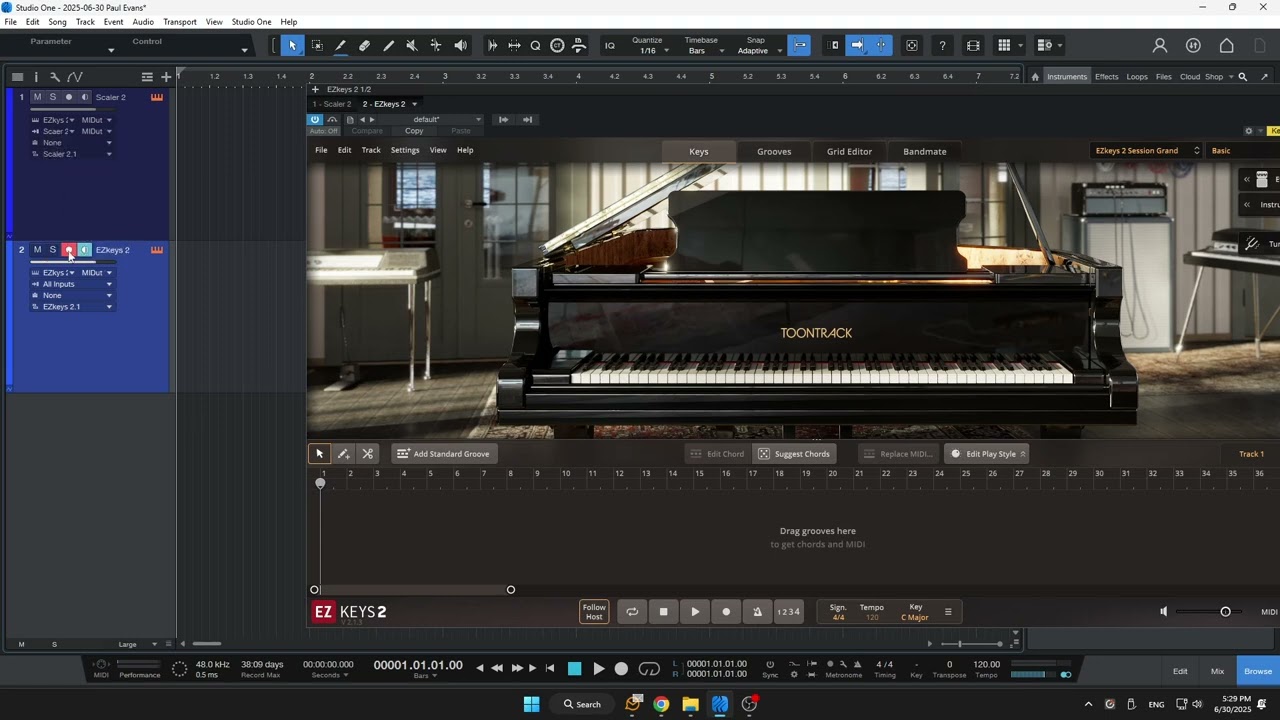The height and width of the screenshot is (720, 1280).
Task: Open File Explorer from the taskbar
Action: click(x=690, y=704)
